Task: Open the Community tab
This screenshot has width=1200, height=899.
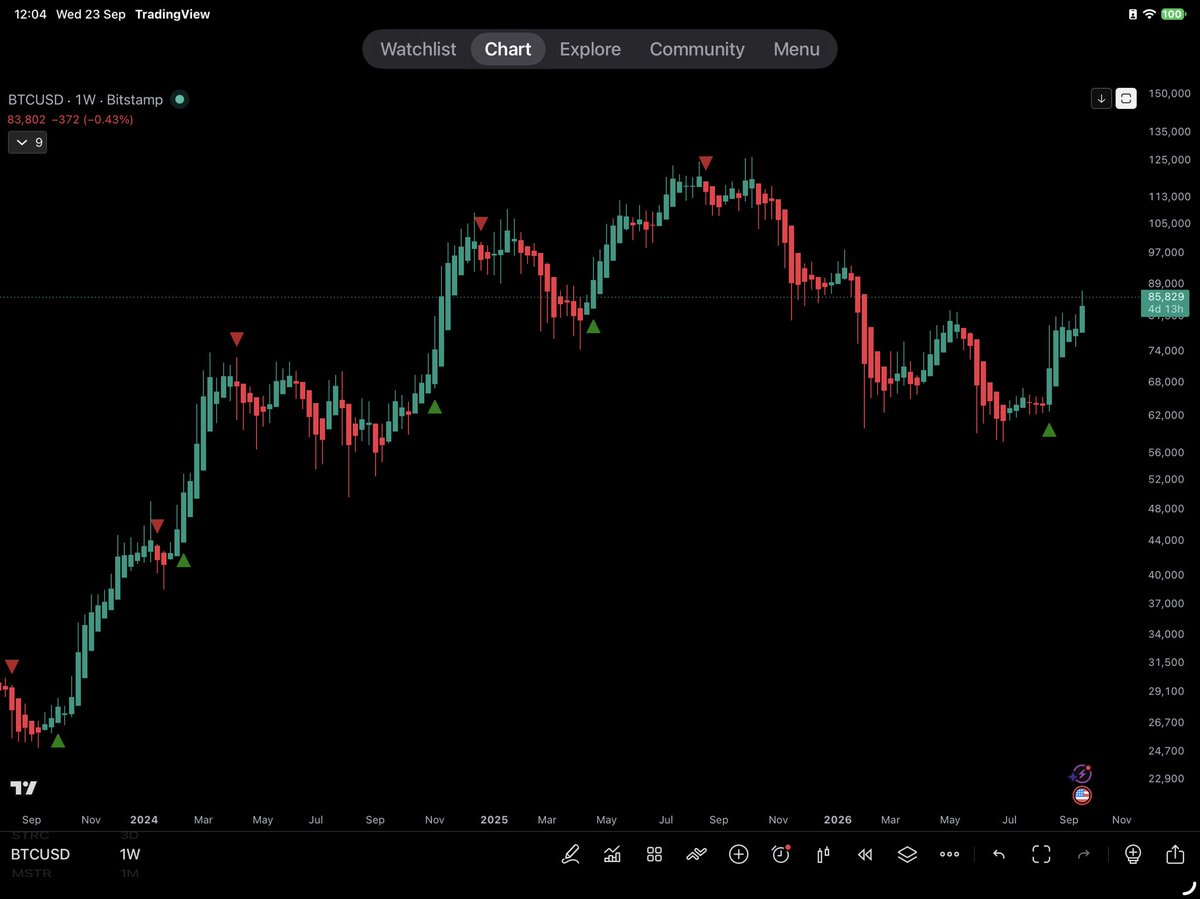Action: click(697, 49)
